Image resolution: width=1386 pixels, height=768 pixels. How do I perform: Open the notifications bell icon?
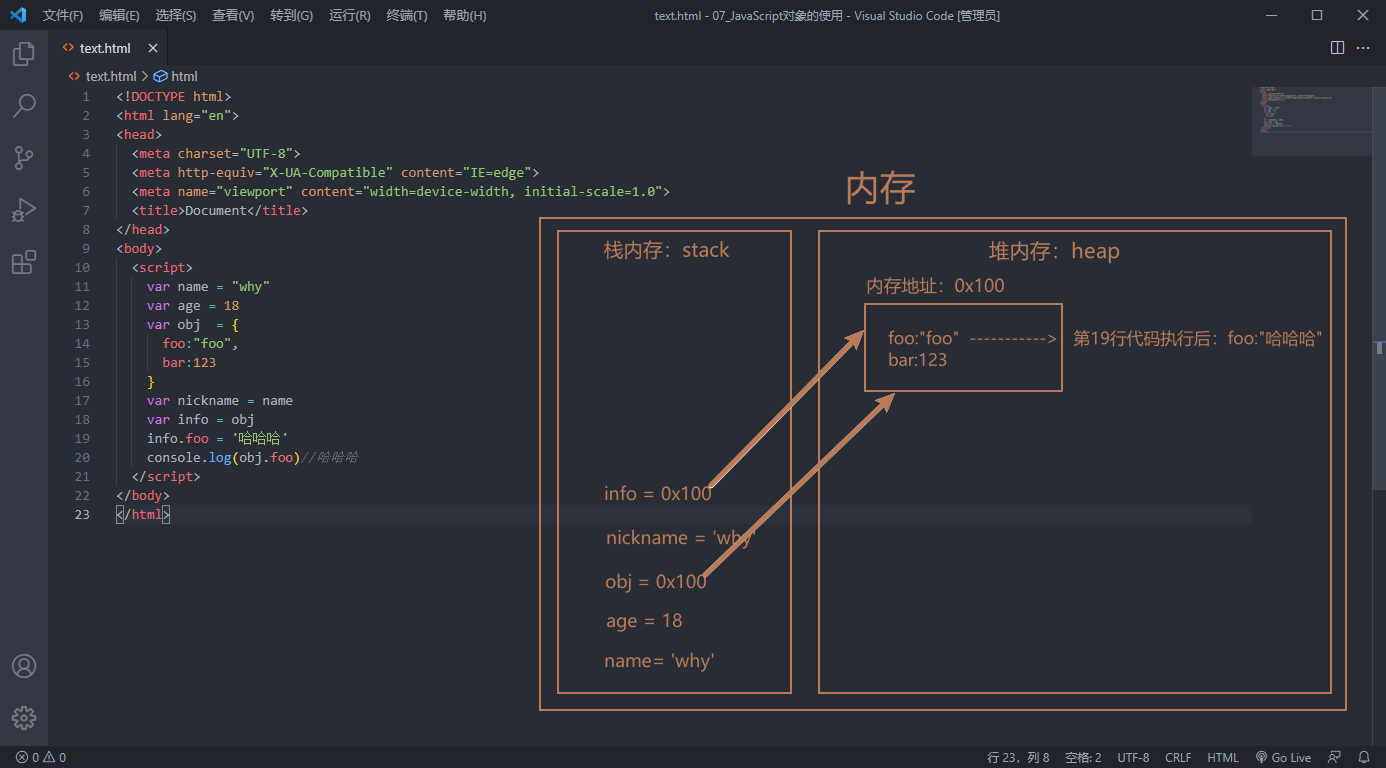click(x=1364, y=757)
